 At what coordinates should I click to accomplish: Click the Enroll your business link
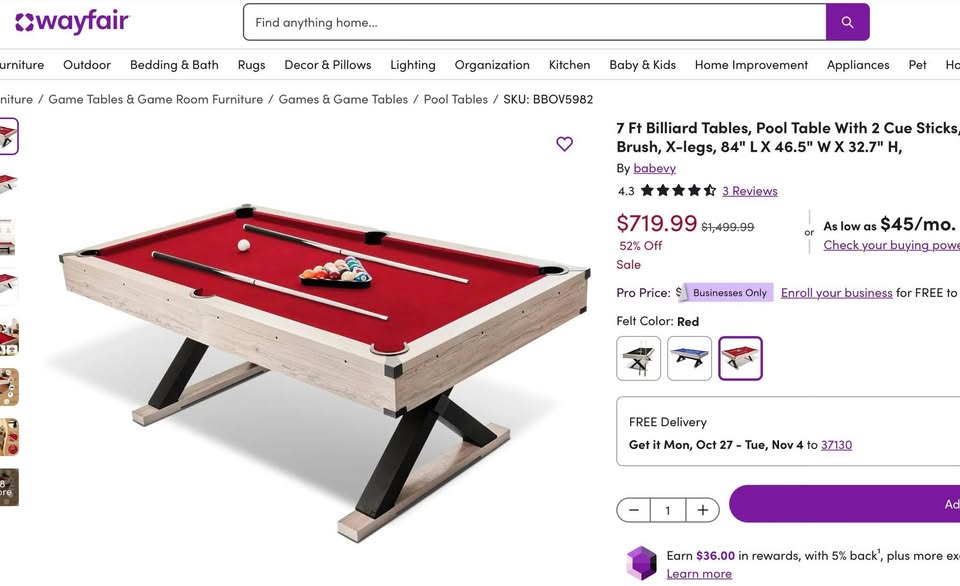tap(836, 293)
